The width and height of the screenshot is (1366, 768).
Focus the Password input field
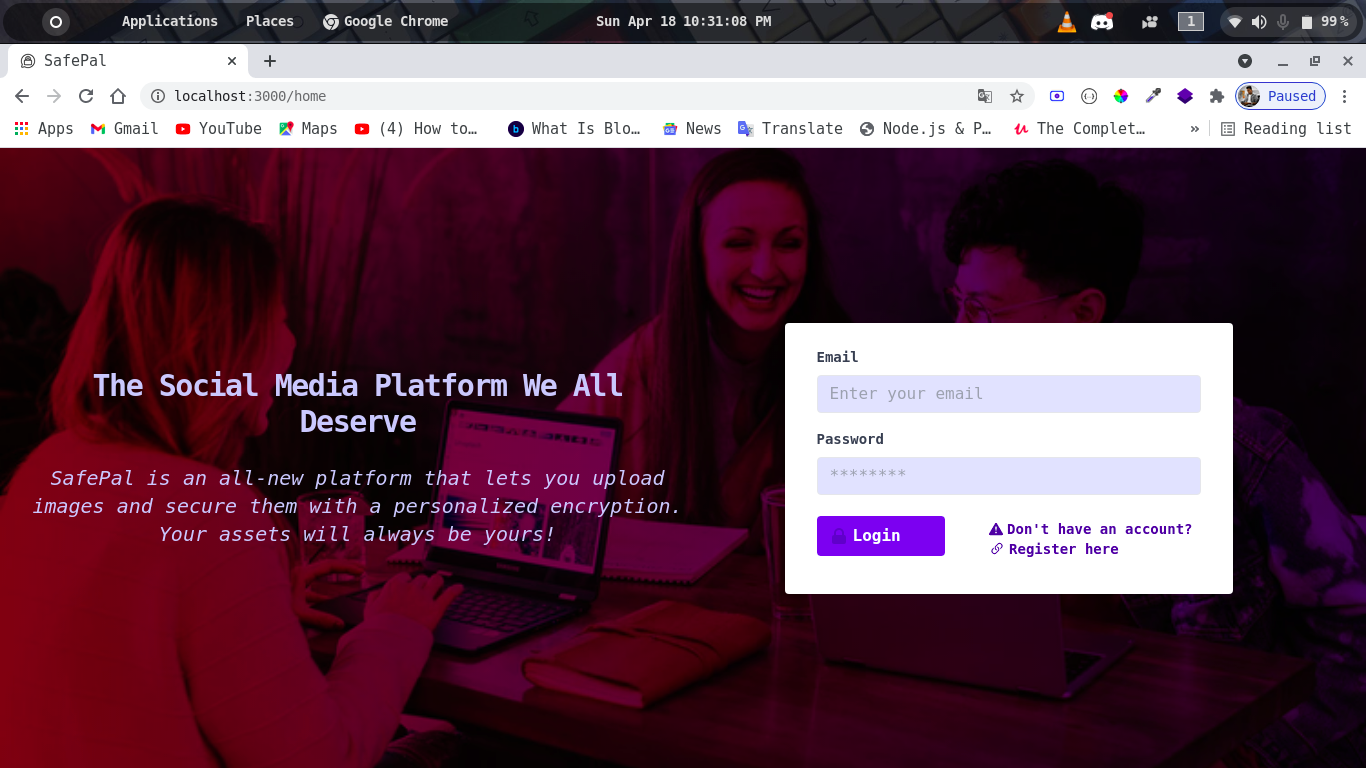1008,476
